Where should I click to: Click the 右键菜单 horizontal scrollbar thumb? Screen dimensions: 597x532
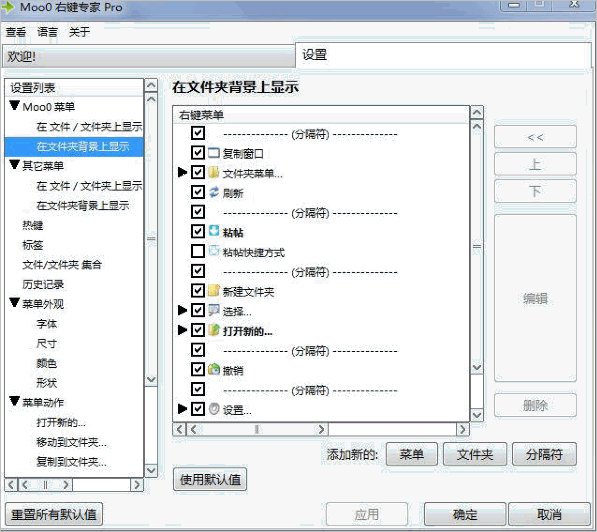[257, 430]
